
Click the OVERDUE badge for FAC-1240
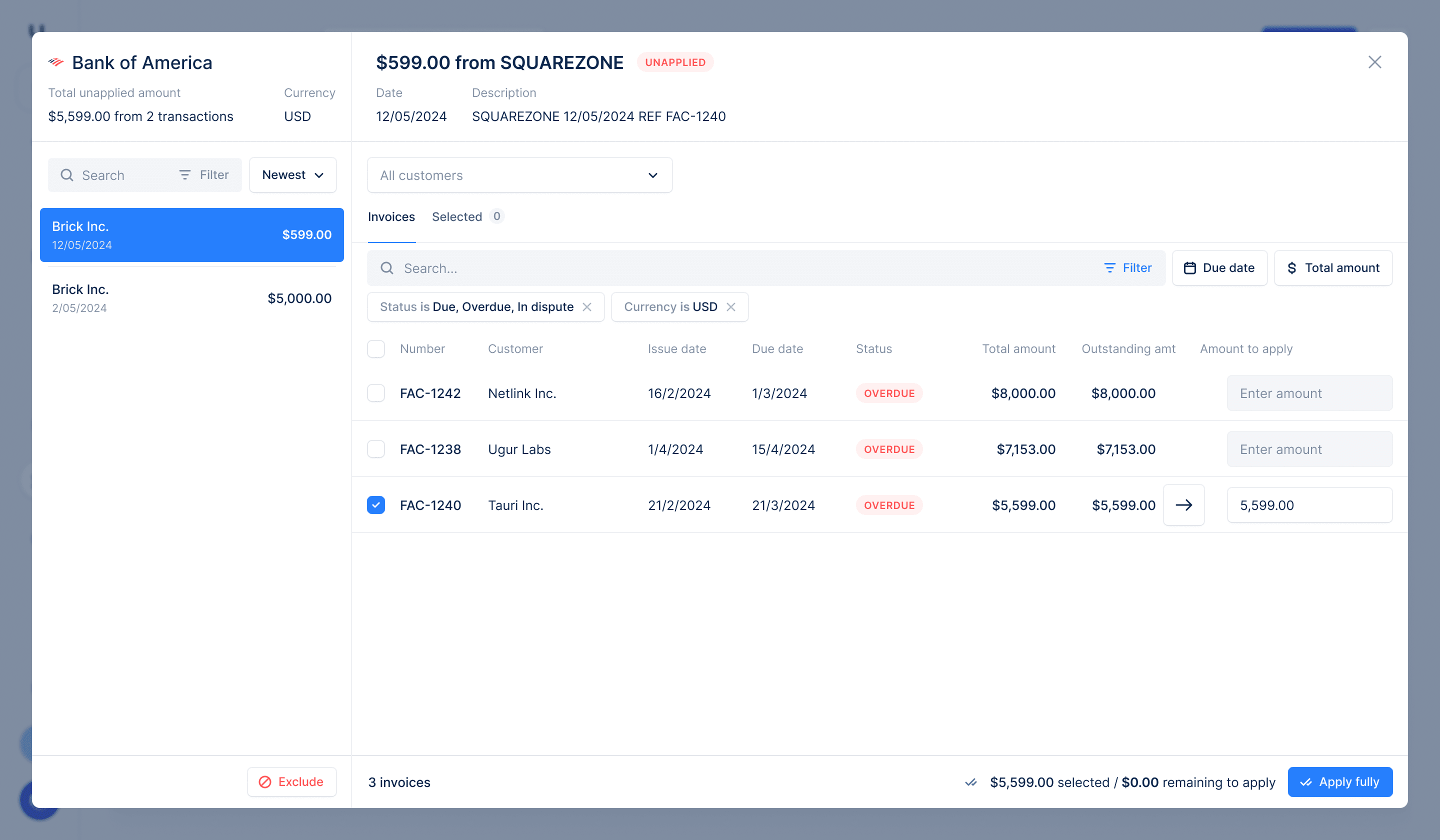click(x=889, y=505)
